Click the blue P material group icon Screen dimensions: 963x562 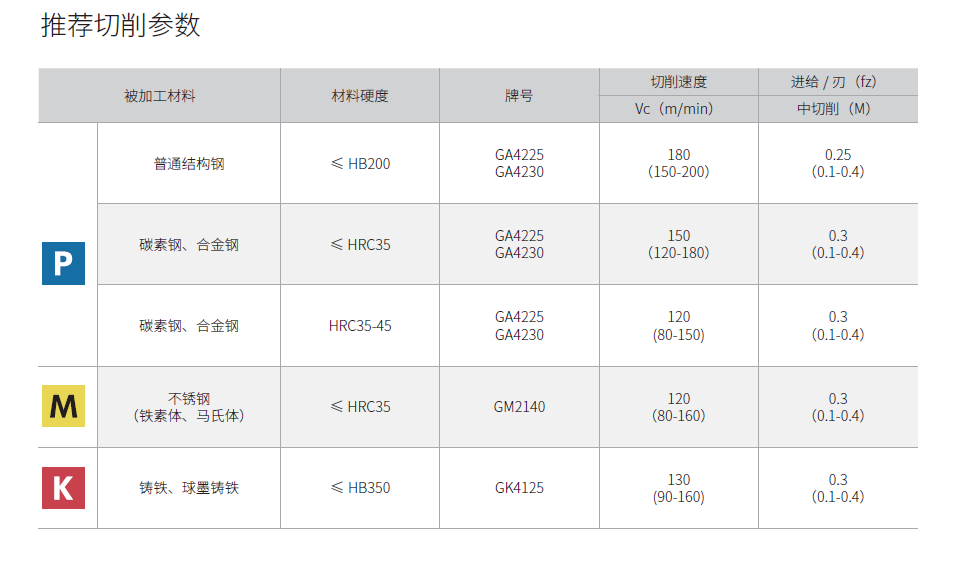[x=63, y=264]
